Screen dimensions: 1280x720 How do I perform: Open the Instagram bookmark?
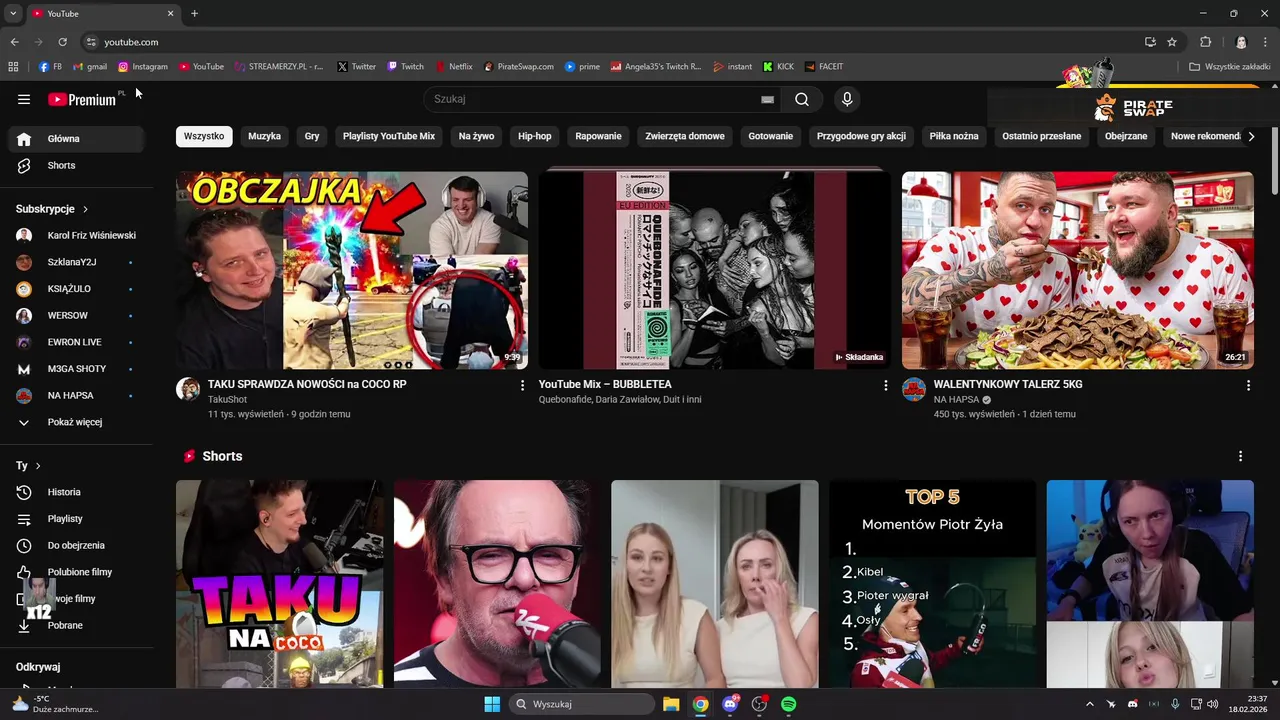(143, 67)
